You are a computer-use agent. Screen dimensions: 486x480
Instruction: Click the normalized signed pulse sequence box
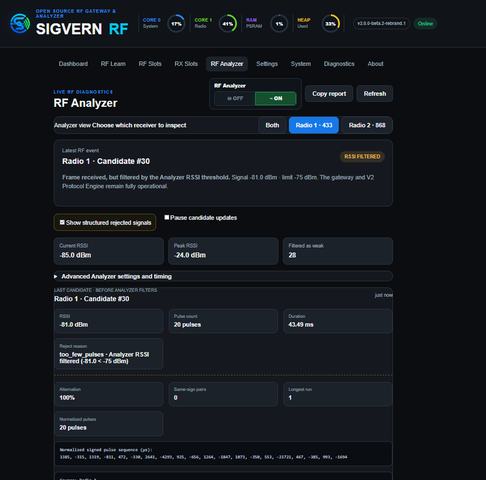pos(223,454)
